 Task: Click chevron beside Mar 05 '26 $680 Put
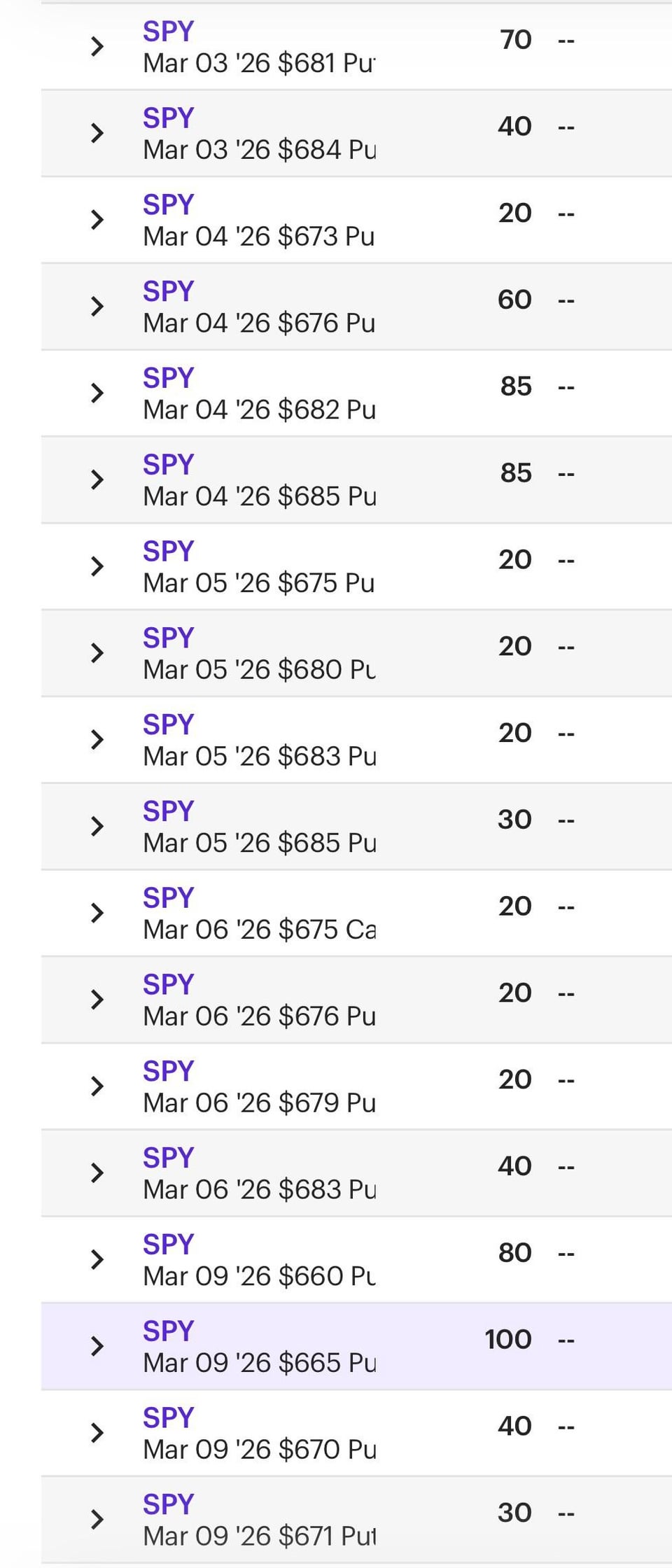pyautogui.click(x=97, y=652)
